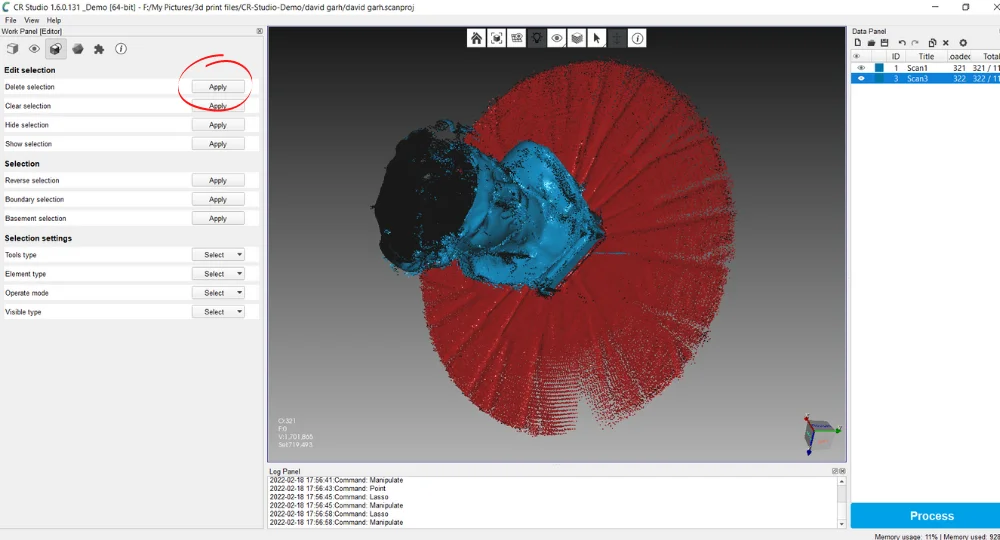Open settings gear in Data Panel
Image resolution: width=1000 pixels, height=540 pixels.
963,43
